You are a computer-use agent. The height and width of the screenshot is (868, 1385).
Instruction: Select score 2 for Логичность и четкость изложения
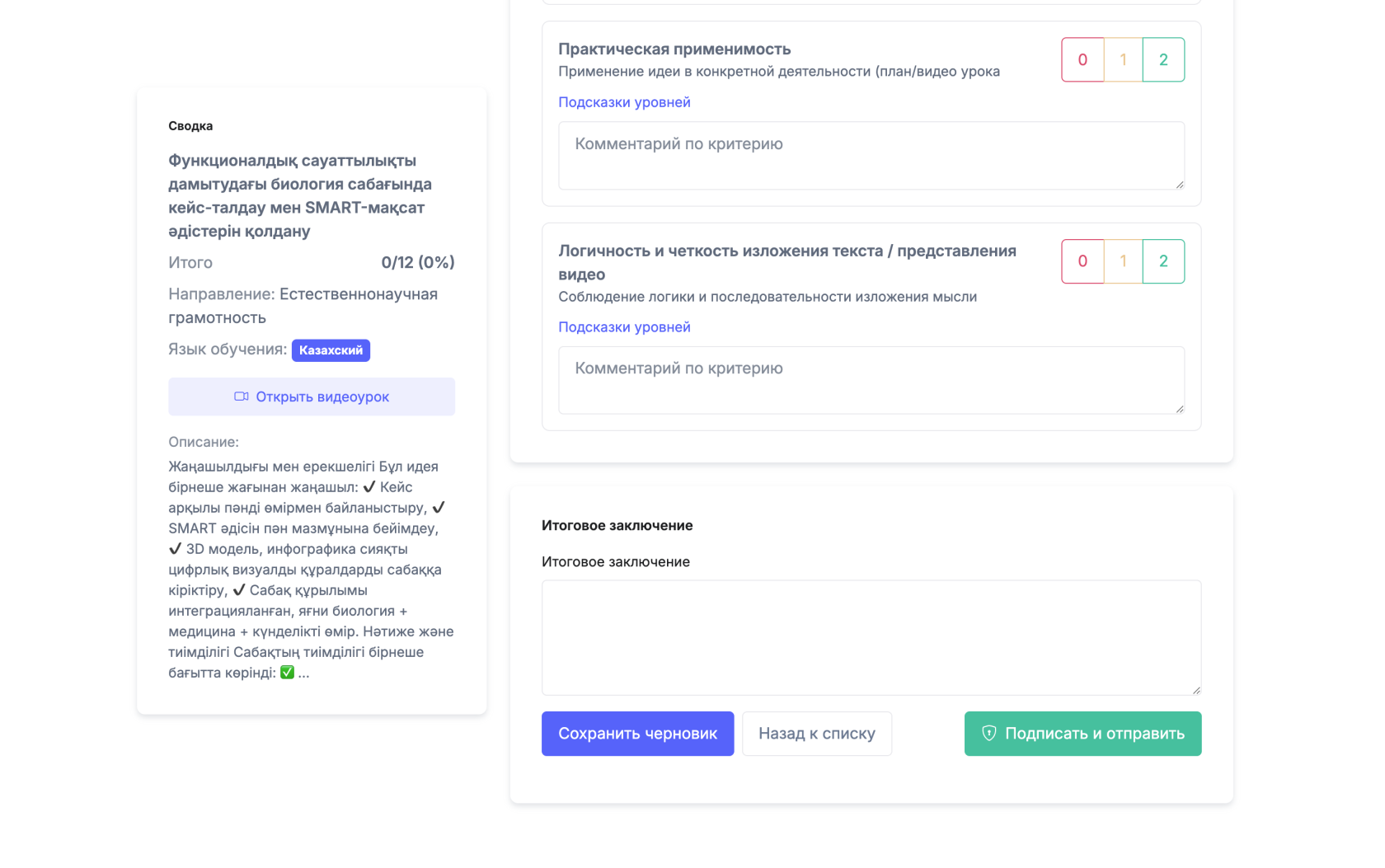(1163, 261)
